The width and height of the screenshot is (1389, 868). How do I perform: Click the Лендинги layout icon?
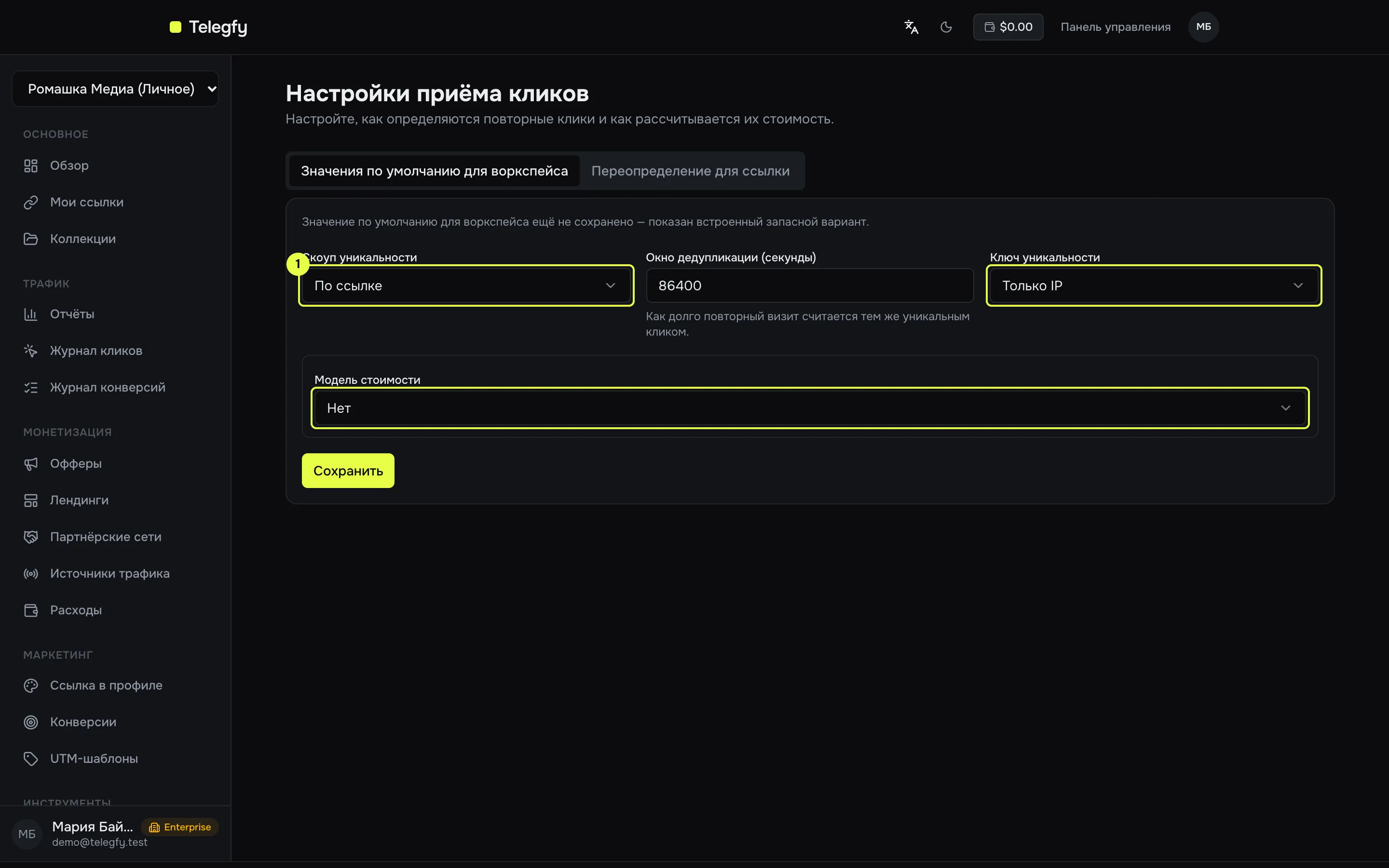click(x=30, y=501)
